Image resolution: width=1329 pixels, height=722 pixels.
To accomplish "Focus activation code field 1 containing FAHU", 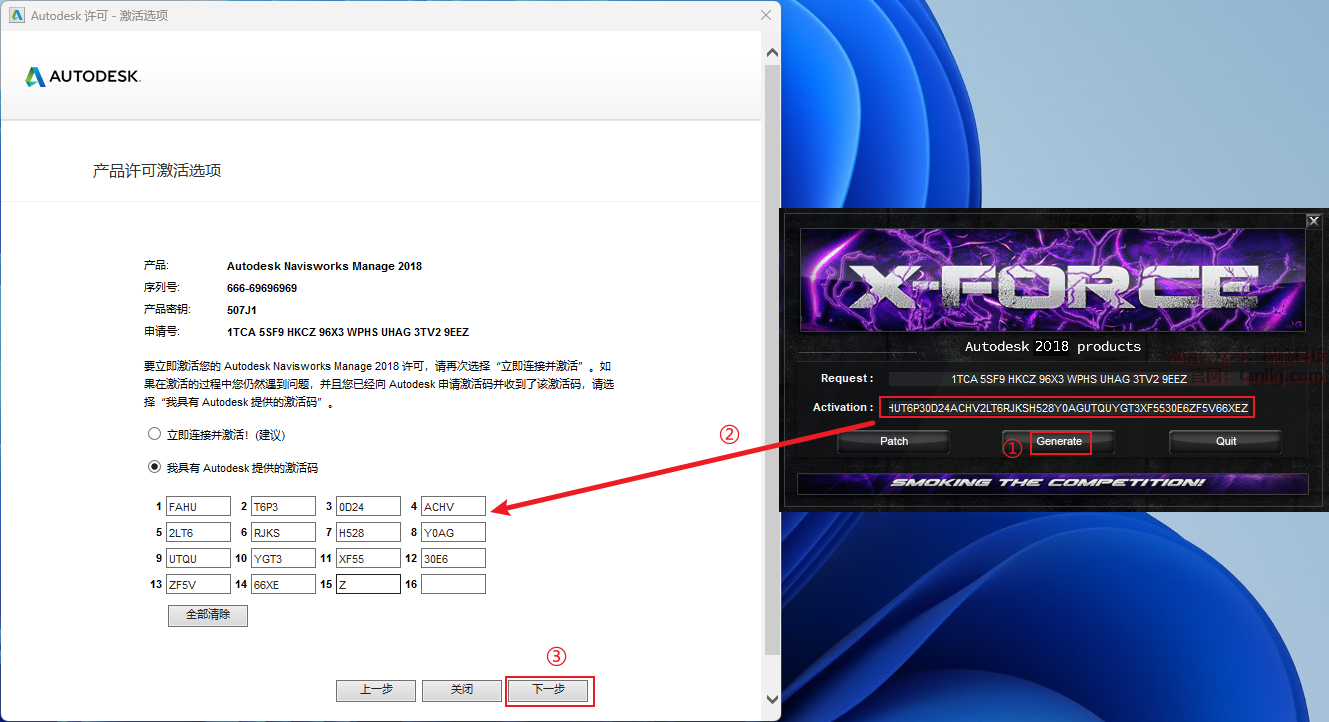I will (x=198, y=507).
